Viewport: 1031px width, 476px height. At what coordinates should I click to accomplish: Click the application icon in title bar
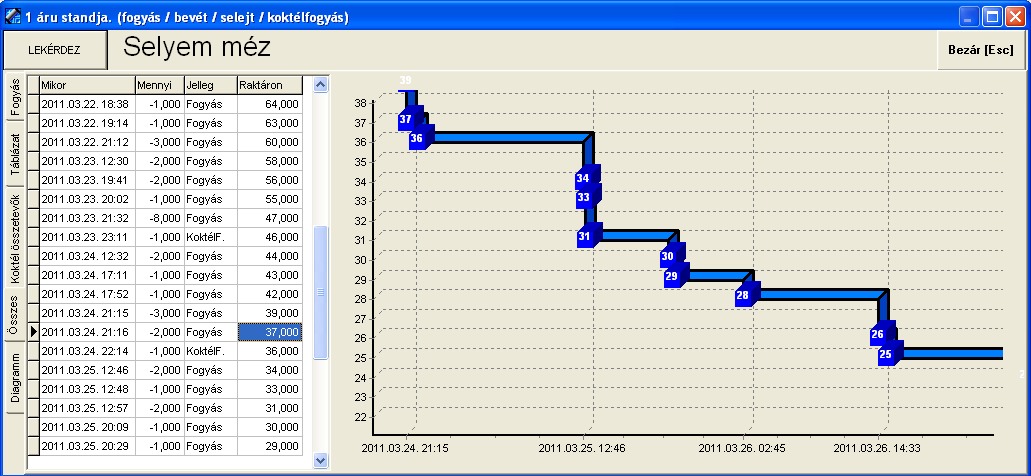pyautogui.click(x=12, y=16)
